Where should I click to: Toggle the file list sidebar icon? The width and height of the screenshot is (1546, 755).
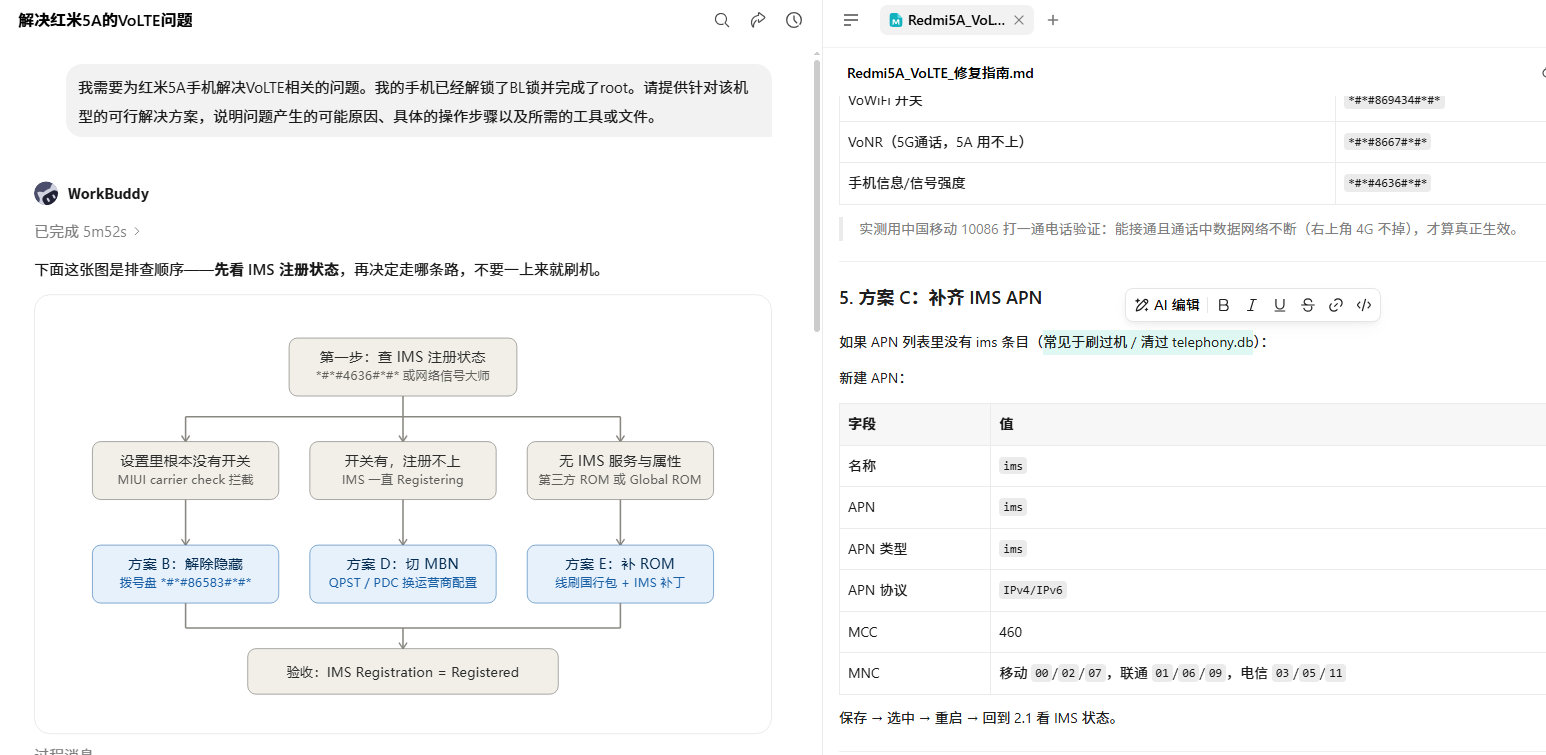[851, 20]
